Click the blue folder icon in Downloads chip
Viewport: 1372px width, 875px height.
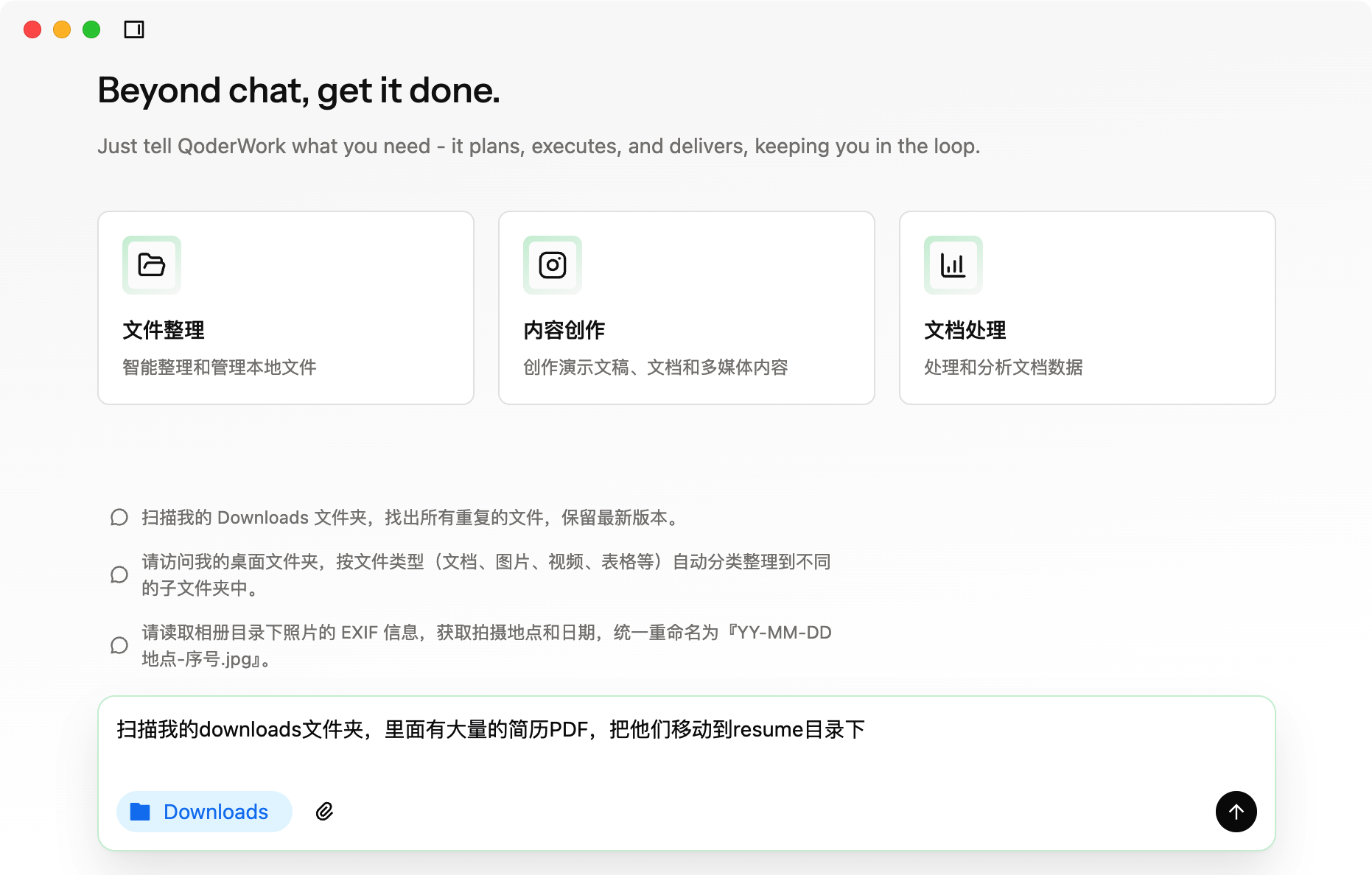coord(140,812)
